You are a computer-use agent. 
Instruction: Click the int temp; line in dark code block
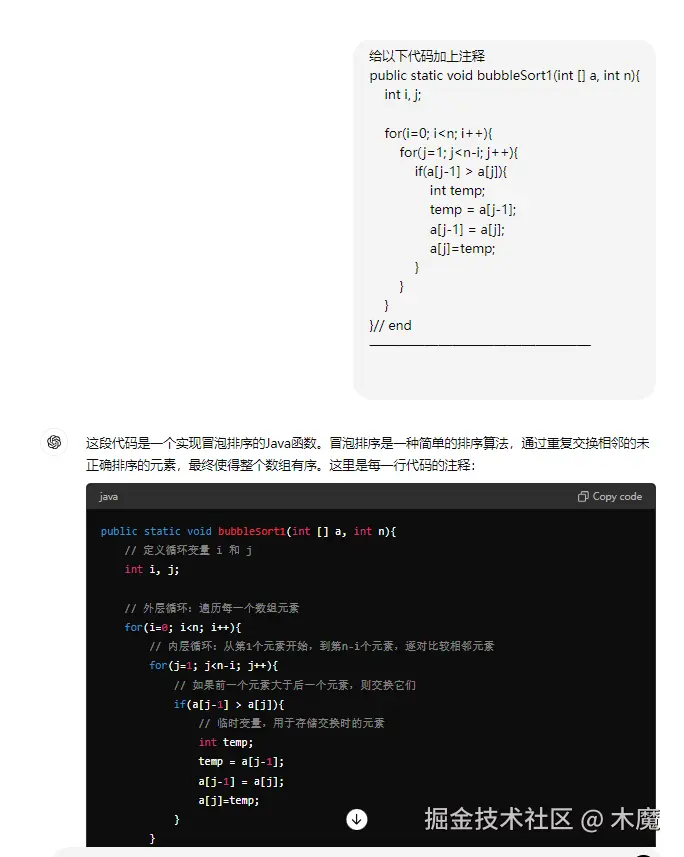(226, 742)
